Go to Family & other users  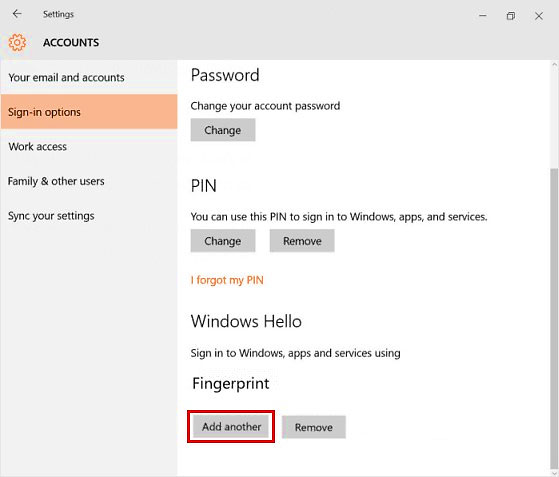click(89, 181)
